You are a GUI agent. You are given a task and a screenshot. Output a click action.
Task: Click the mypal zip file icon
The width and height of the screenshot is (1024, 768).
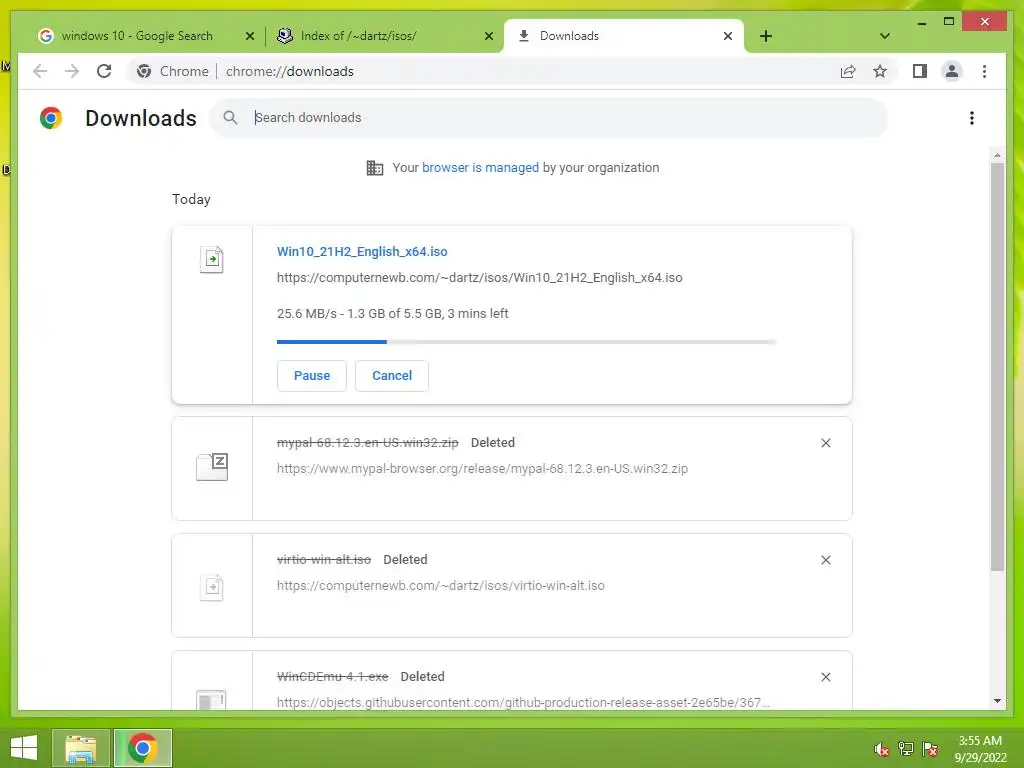pos(212,467)
